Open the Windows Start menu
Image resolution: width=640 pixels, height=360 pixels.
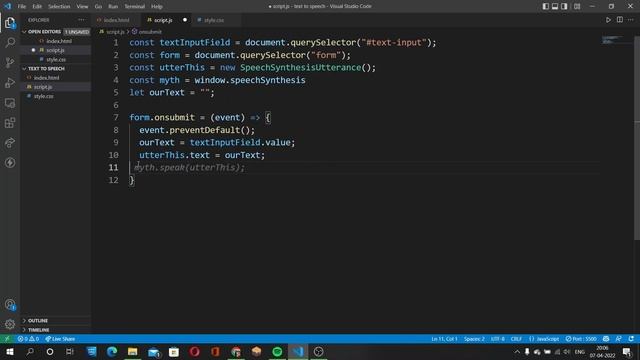(10, 351)
